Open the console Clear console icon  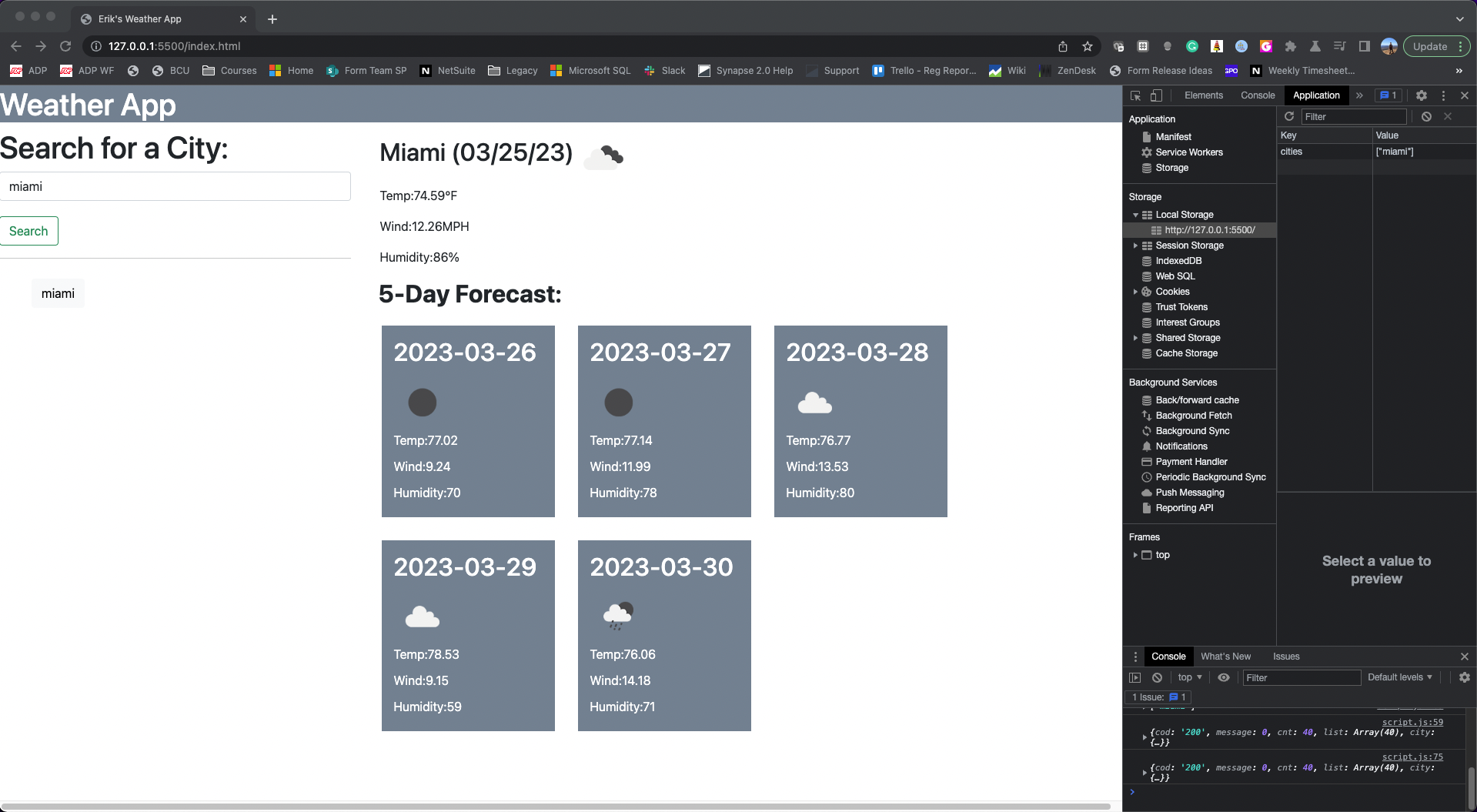click(x=1157, y=677)
